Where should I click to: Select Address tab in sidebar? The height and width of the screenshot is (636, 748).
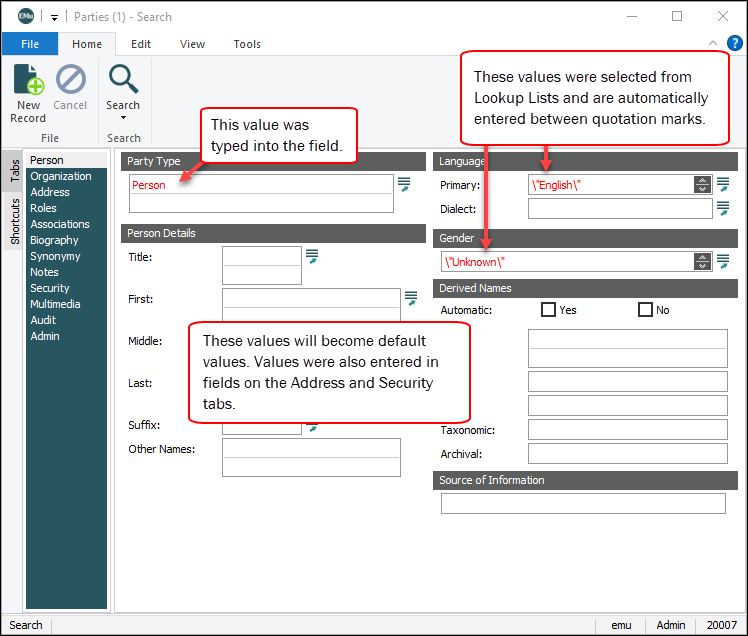(50, 192)
